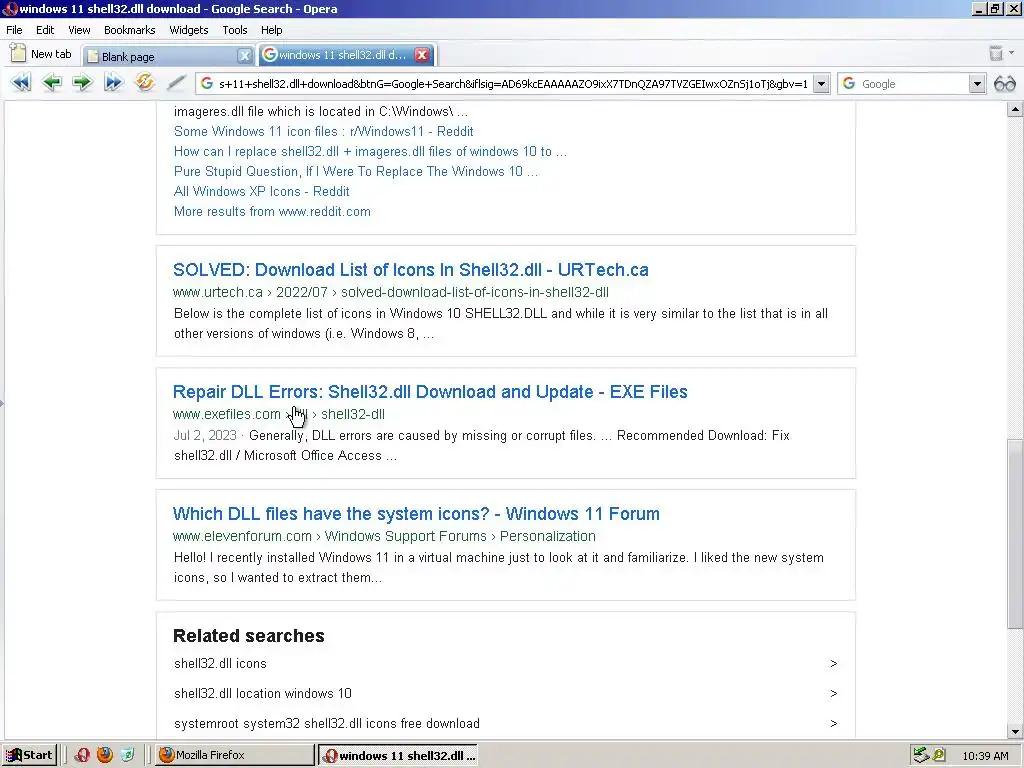Open 'How can I replace shell32.dll' link
The image size is (1024, 768).
click(370, 152)
